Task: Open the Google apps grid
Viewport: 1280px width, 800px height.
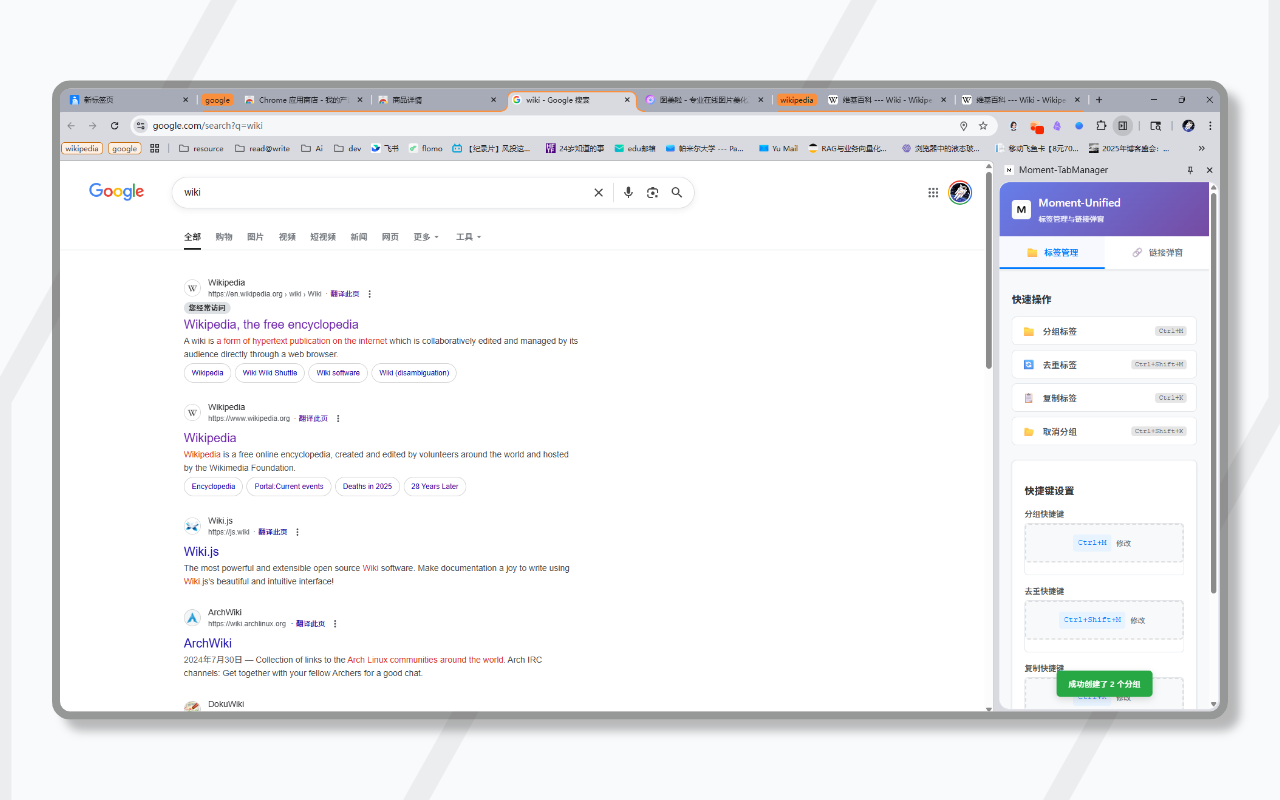Action: coord(933,193)
